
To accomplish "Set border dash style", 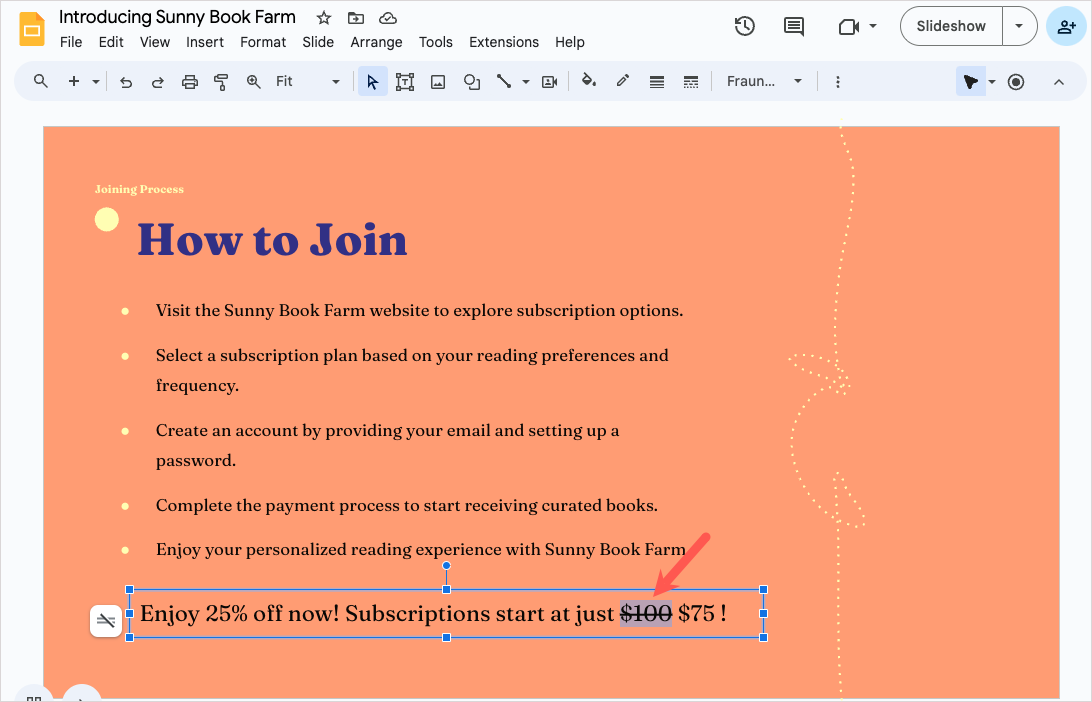I will pyautogui.click(x=691, y=82).
